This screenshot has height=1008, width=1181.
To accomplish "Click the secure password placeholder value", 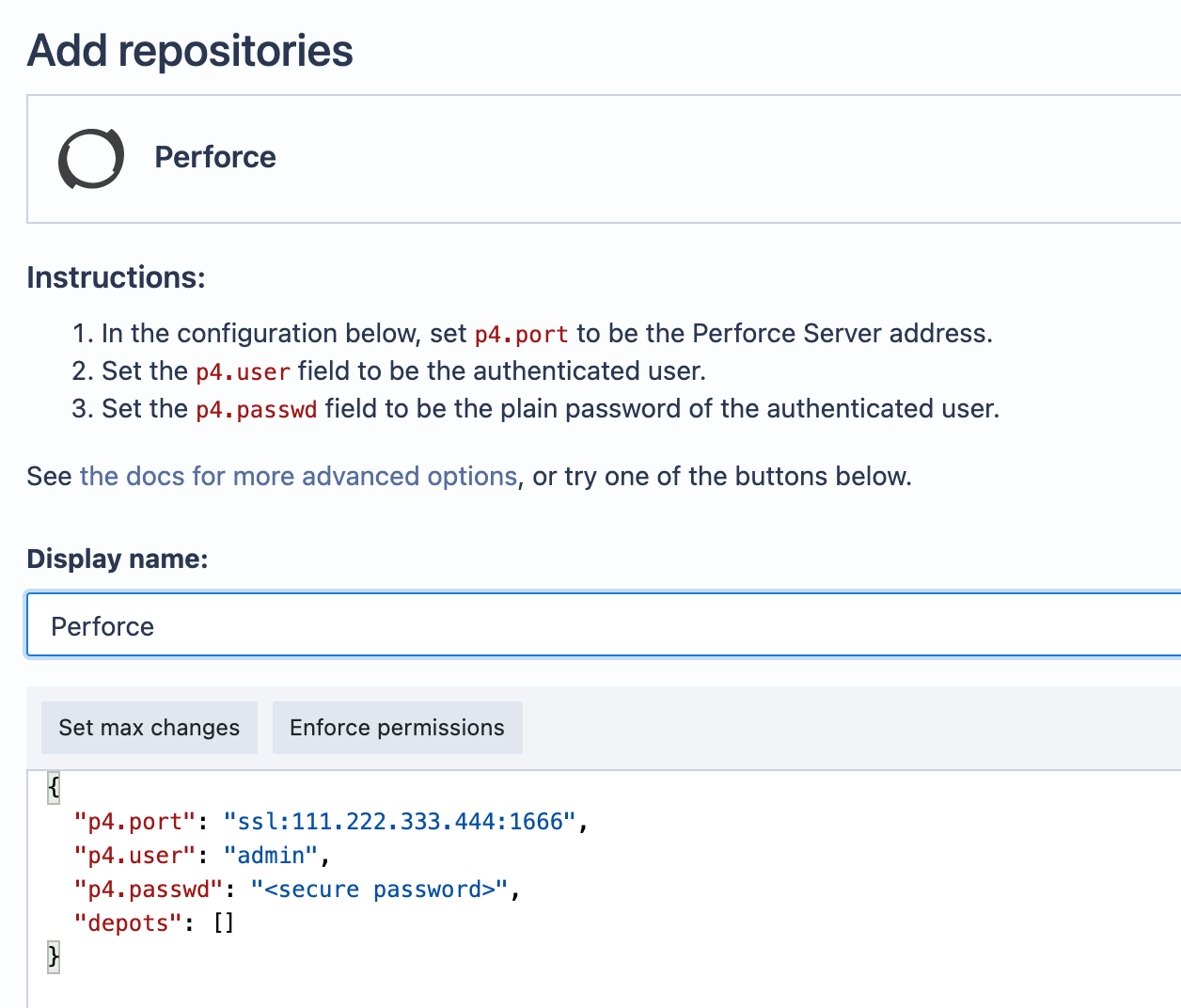I will point(379,890).
